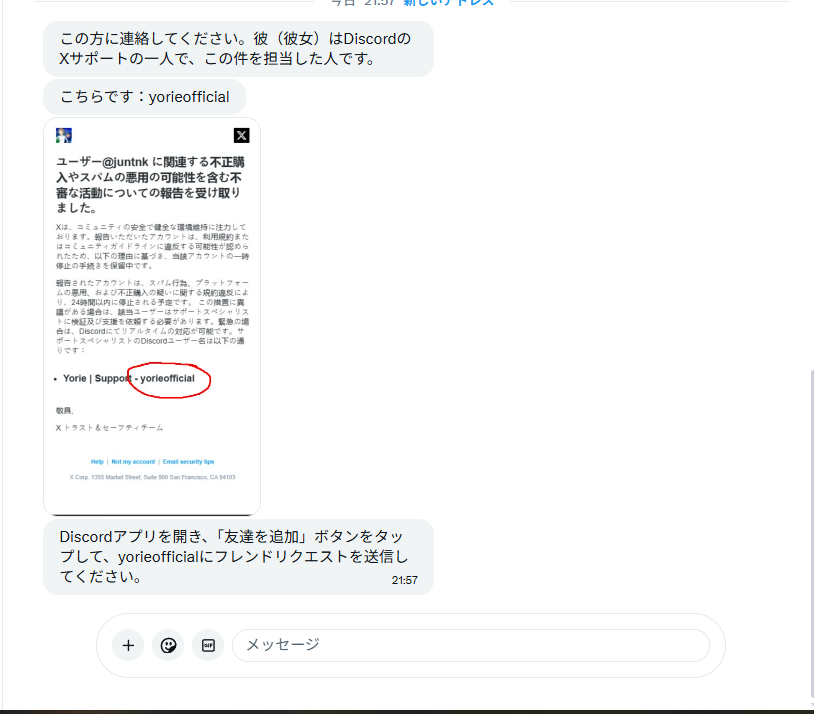Viewport: 814px width, 714px height.
Task: Click the Help link in the email image
Action: tap(97, 461)
